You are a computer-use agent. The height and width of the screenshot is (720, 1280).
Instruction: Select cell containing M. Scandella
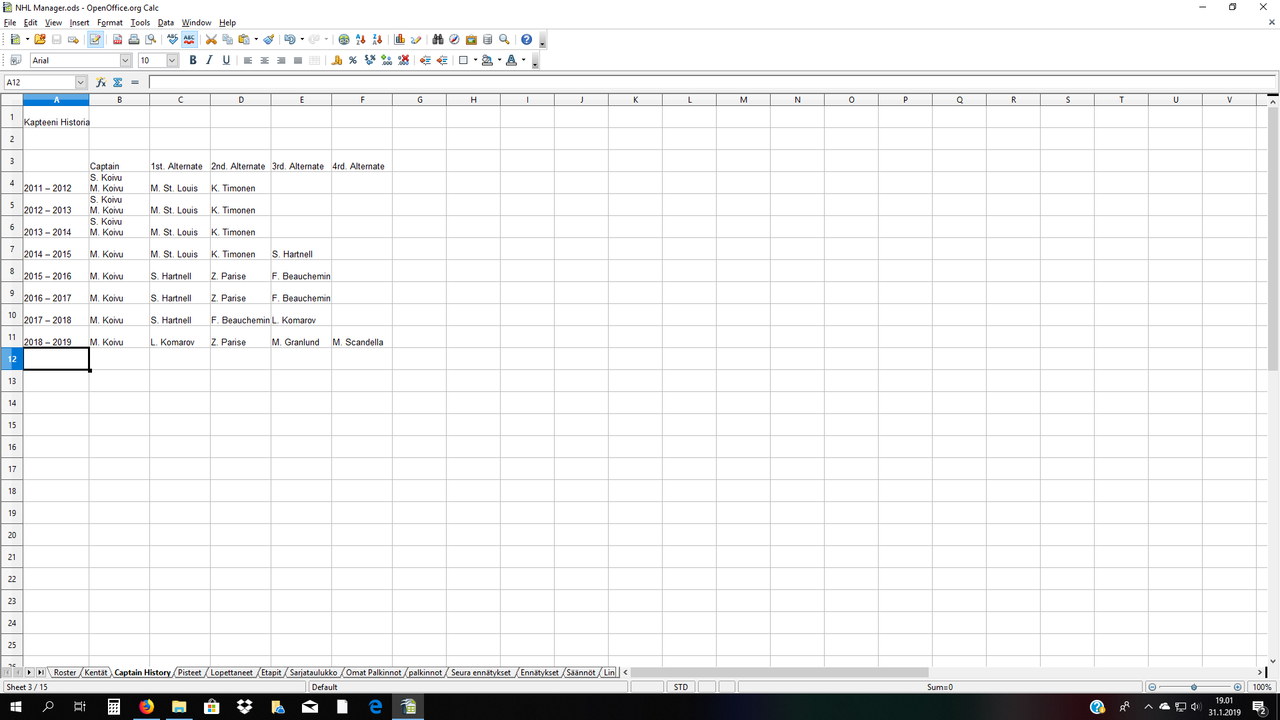(x=361, y=337)
